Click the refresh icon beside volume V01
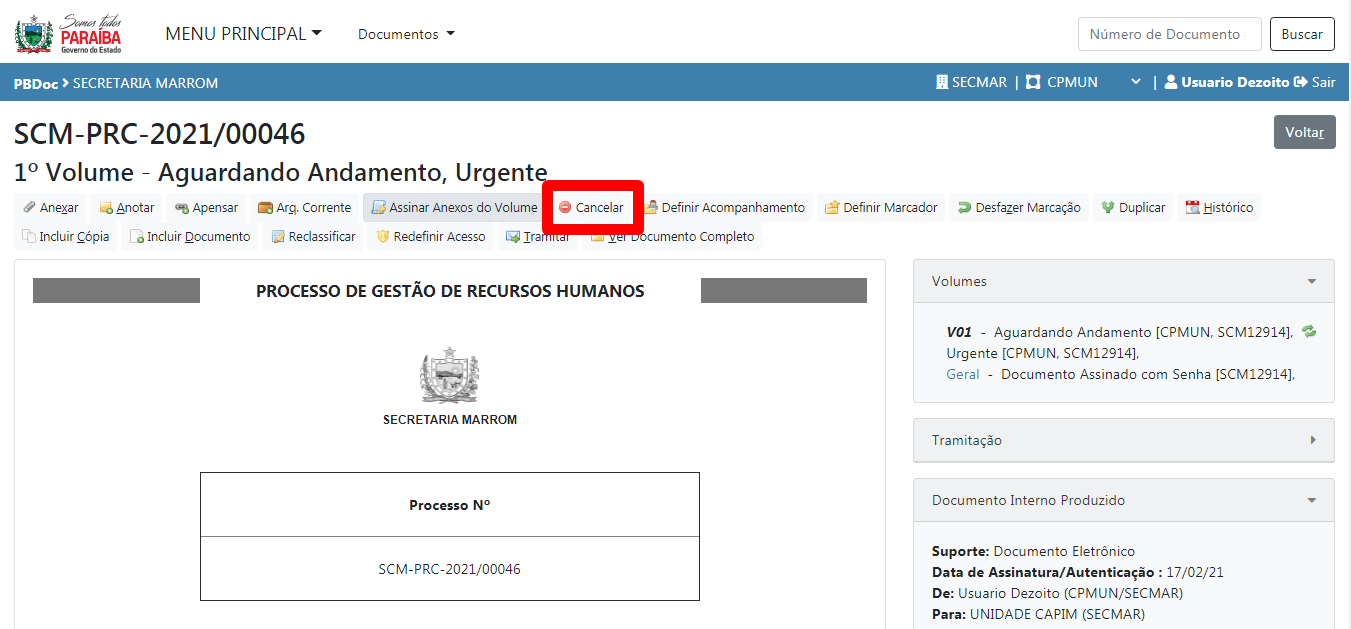 1309,332
